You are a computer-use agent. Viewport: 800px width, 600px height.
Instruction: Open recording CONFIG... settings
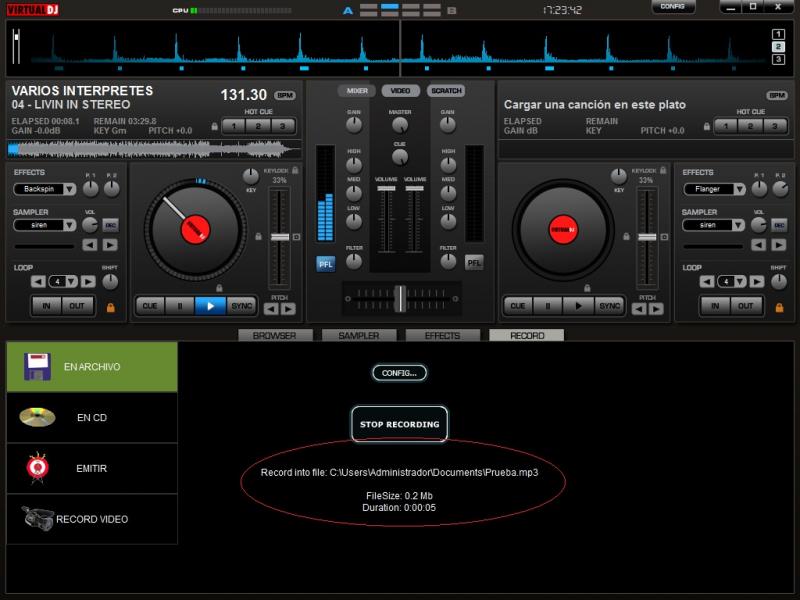pos(399,373)
